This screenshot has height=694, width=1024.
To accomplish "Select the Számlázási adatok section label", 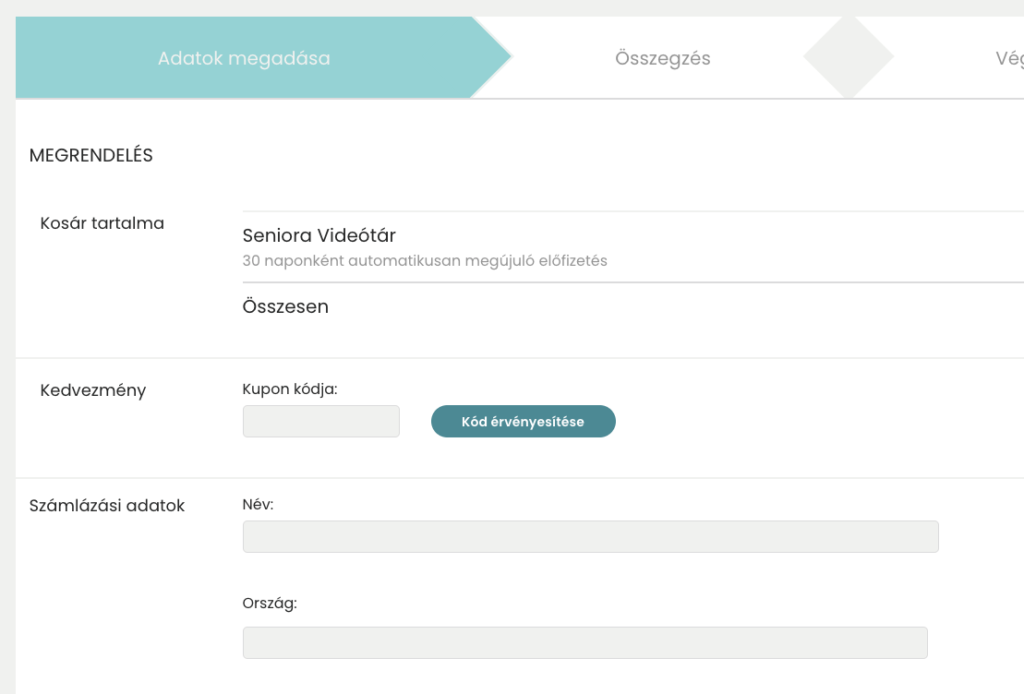I will click(x=108, y=506).
